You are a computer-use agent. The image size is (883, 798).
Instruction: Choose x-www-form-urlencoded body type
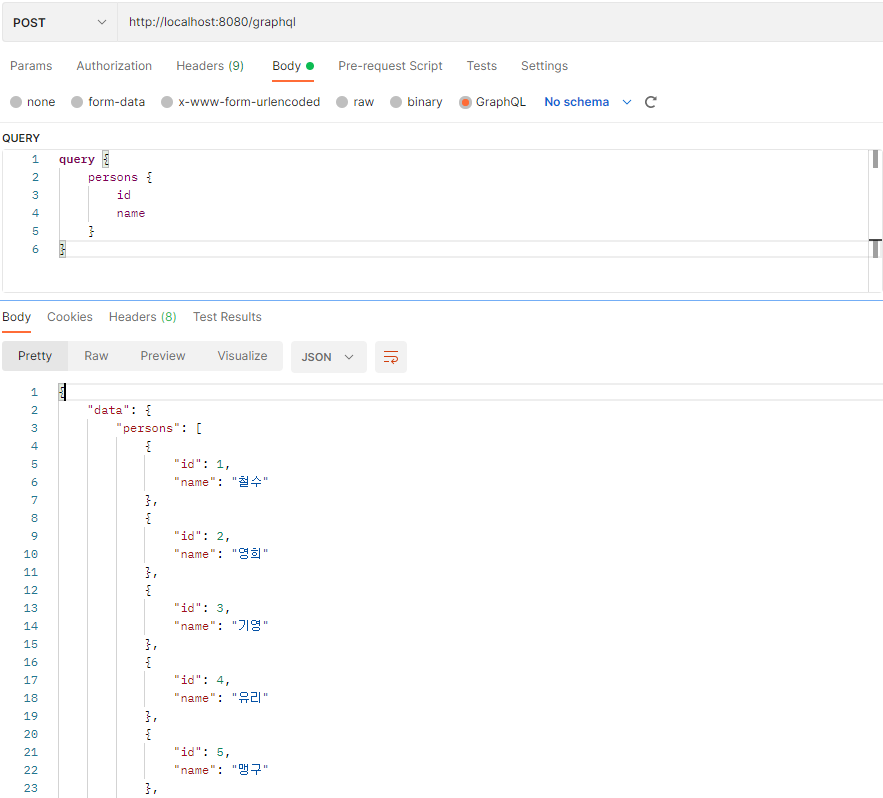[x=167, y=102]
